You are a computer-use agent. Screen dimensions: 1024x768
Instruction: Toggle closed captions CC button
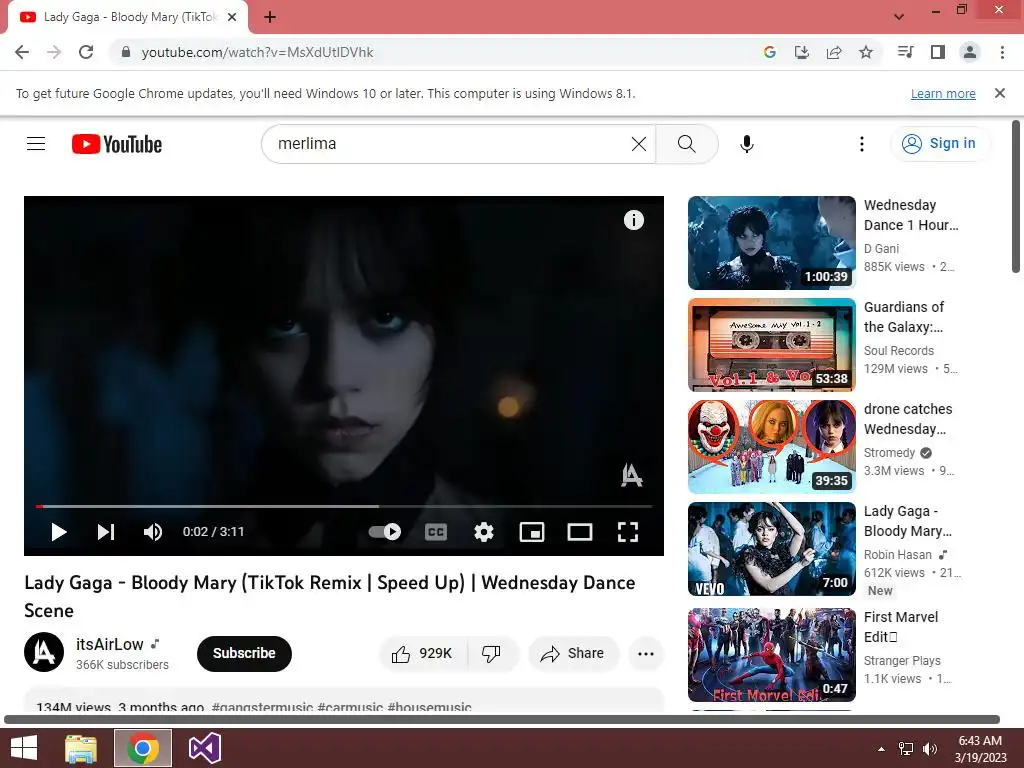pyautogui.click(x=436, y=532)
